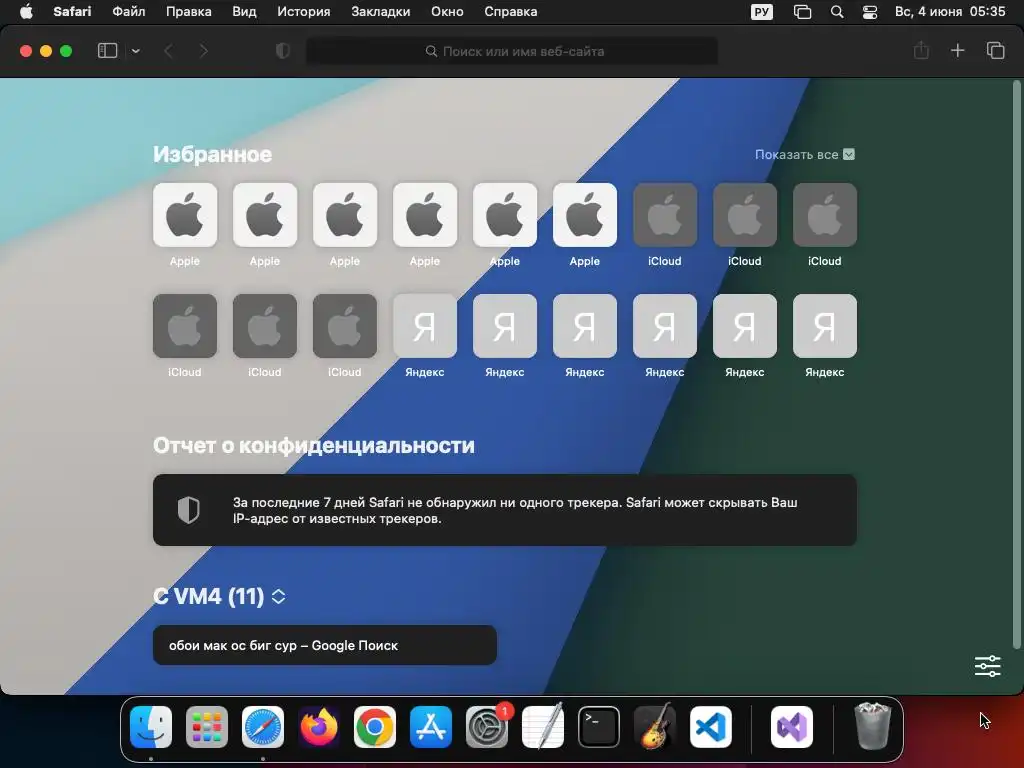Open the Apple menu
The image size is (1024, 768).
click(x=26, y=12)
